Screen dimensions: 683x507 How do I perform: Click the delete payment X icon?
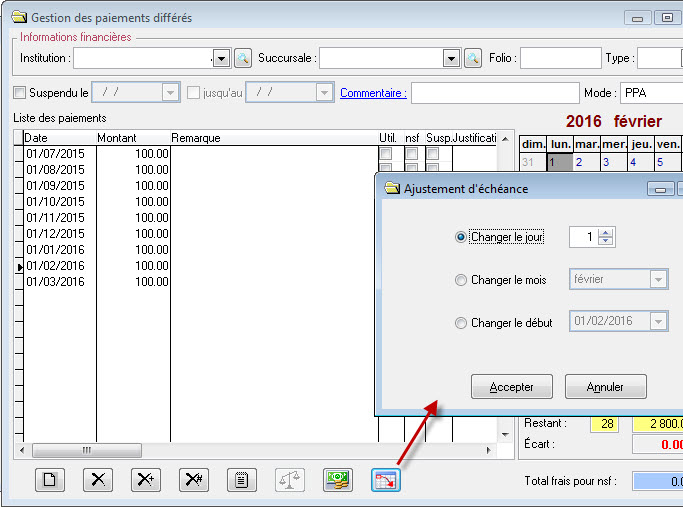coord(97,479)
